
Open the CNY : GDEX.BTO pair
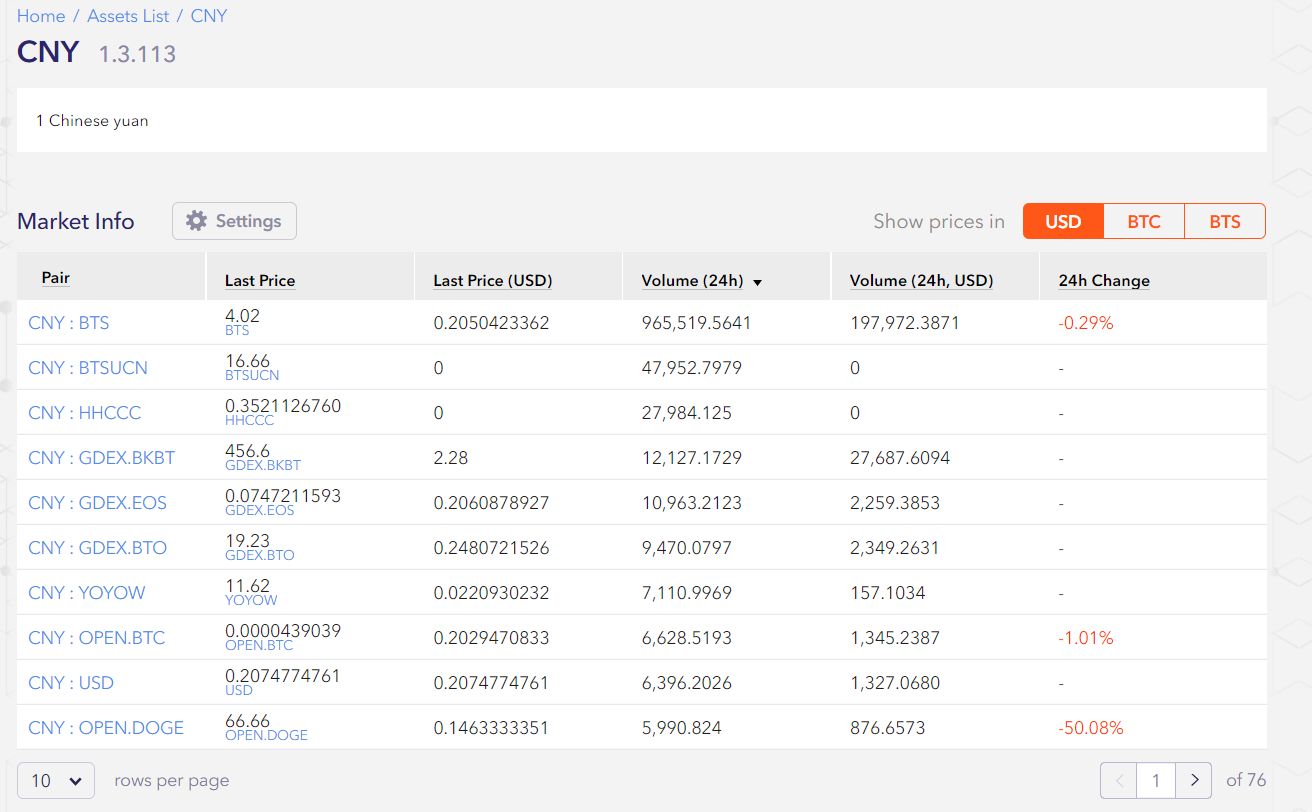pos(98,548)
